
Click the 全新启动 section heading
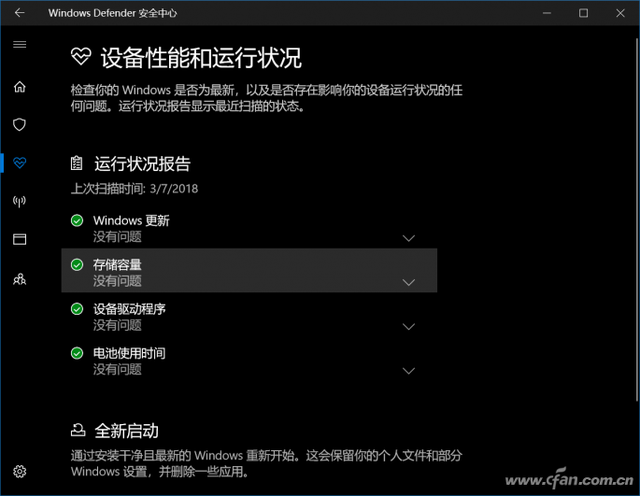(127, 431)
